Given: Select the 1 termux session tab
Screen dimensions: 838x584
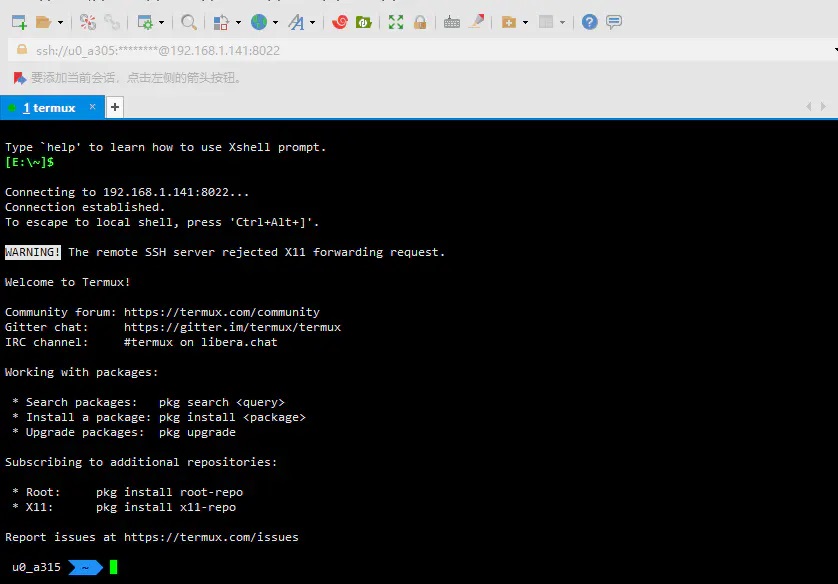Looking at the screenshot, I should coord(49,107).
